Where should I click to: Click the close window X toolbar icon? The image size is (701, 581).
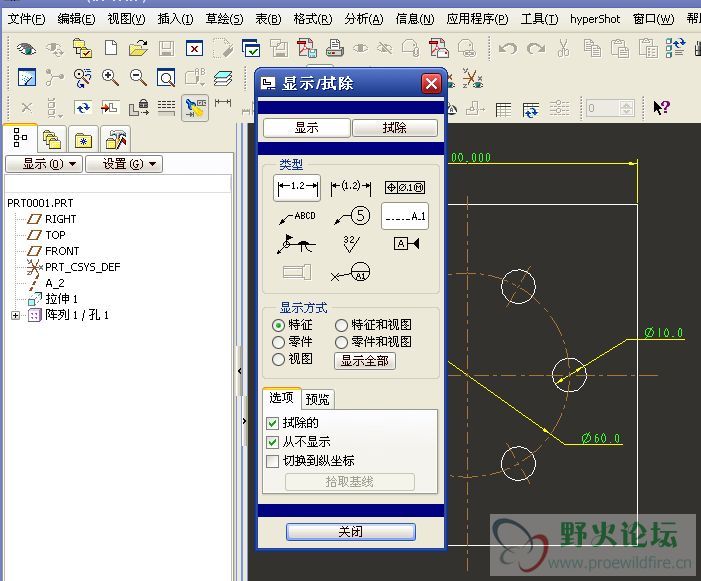[194, 48]
